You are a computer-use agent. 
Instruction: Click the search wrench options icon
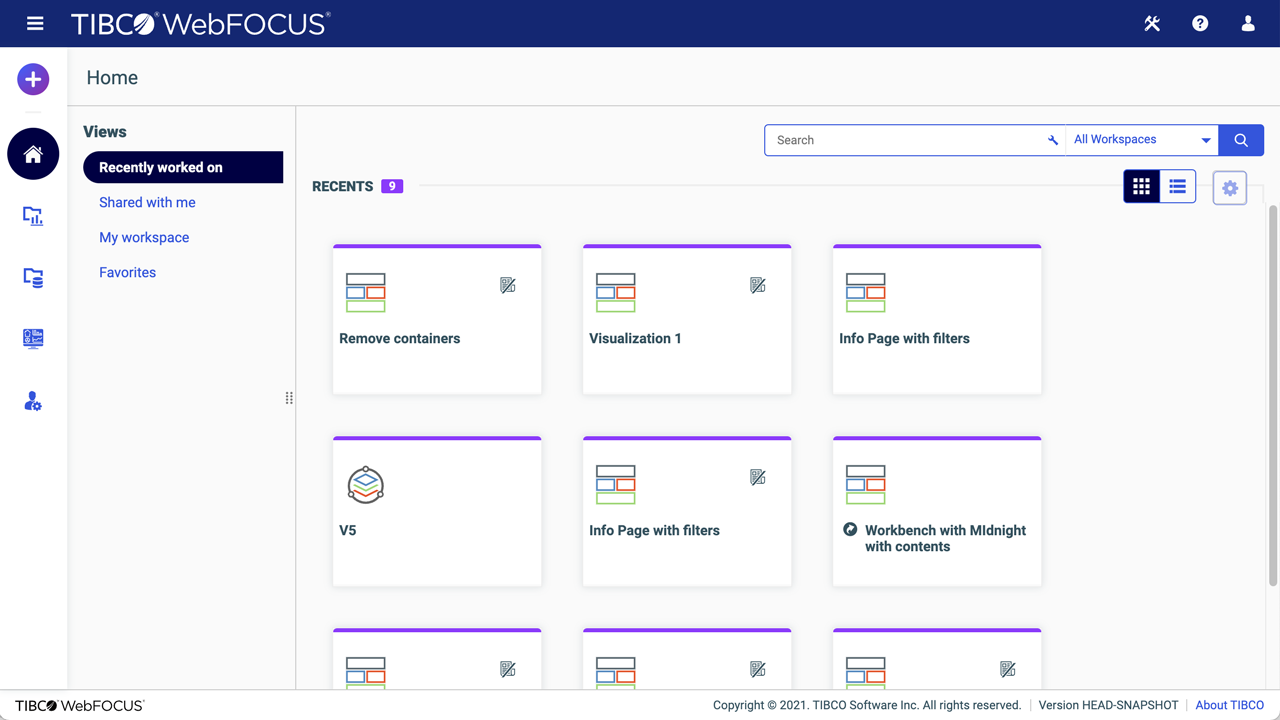coord(1053,140)
